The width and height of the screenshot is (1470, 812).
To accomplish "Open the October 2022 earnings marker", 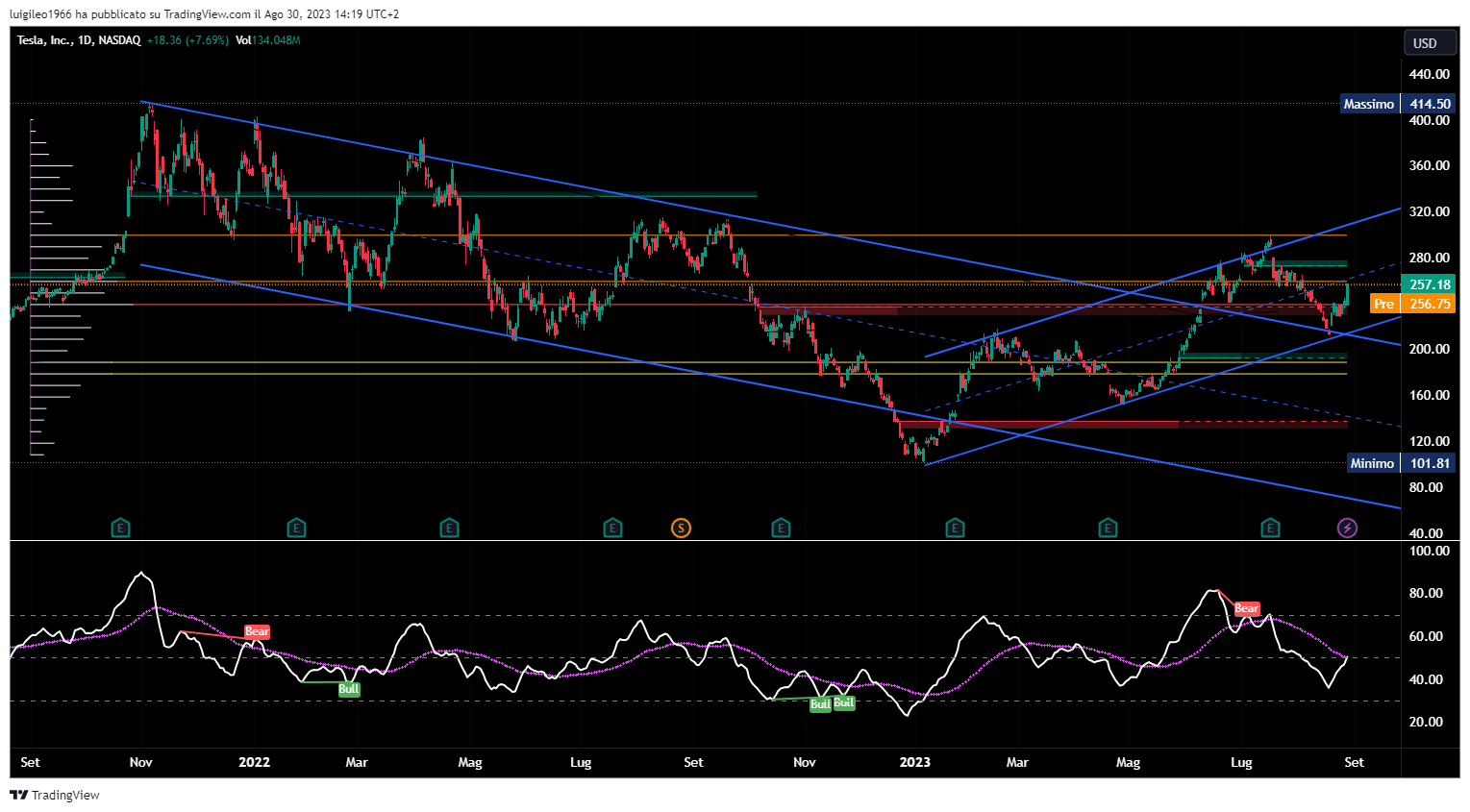I will click(781, 528).
